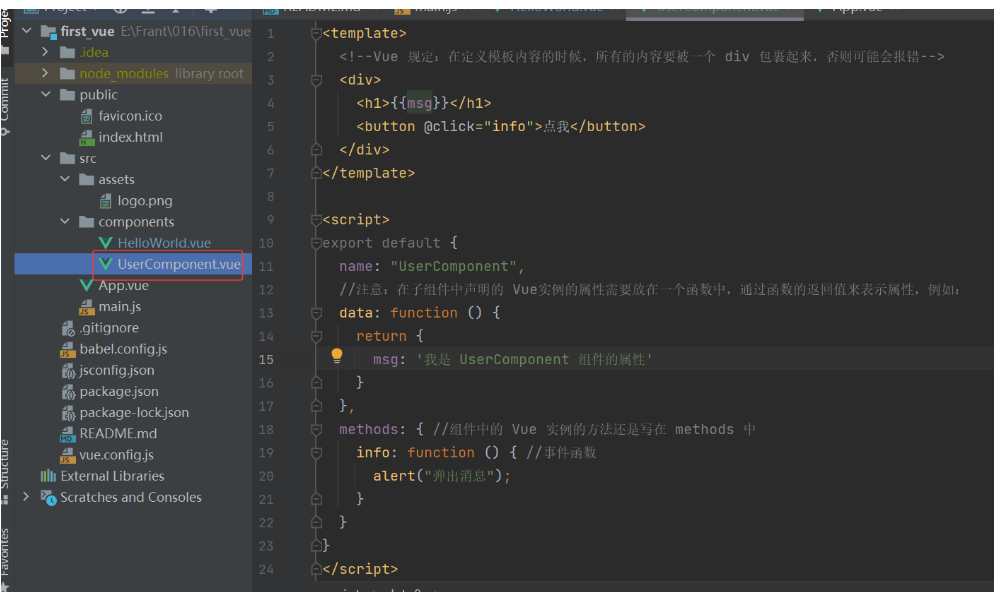1004x592 pixels.
Task: Click the Vue icon beside UserComponent.vue
Action: (106, 264)
